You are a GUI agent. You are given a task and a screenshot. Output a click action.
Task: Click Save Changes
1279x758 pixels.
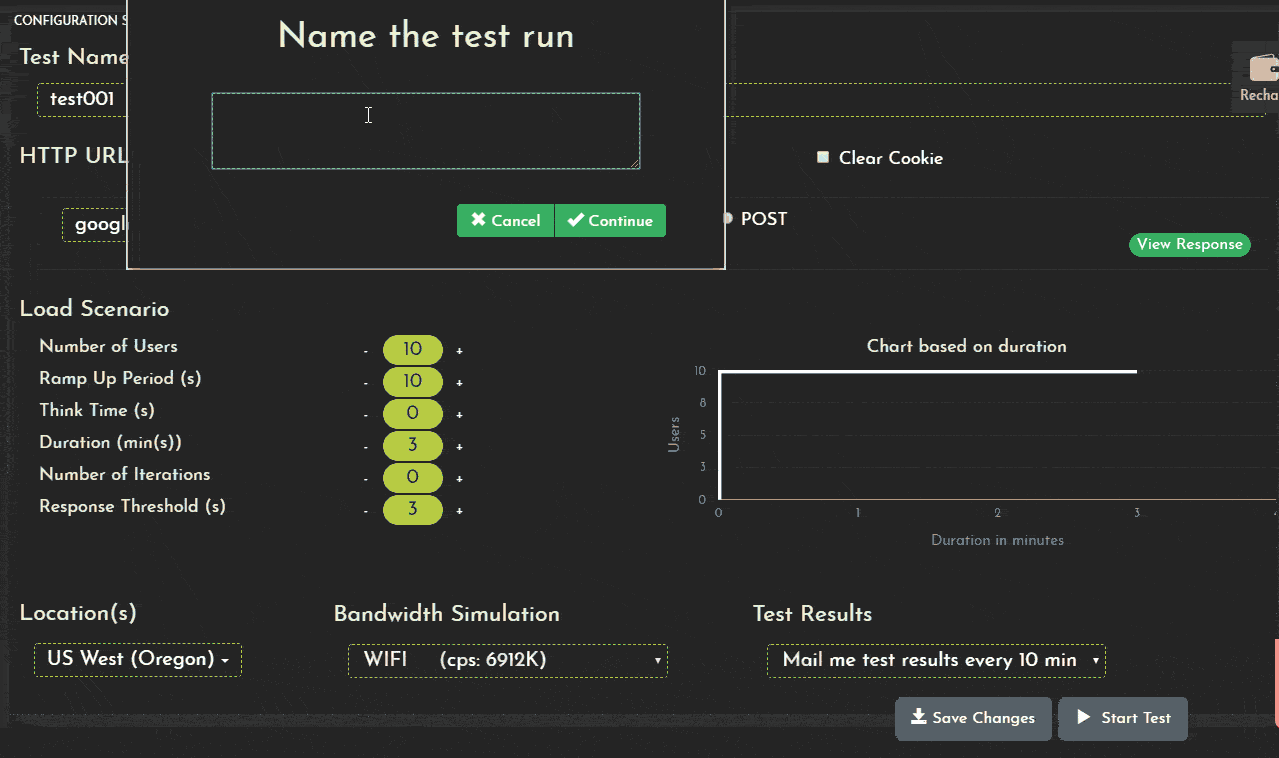pyautogui.click(x=972, y=718)
